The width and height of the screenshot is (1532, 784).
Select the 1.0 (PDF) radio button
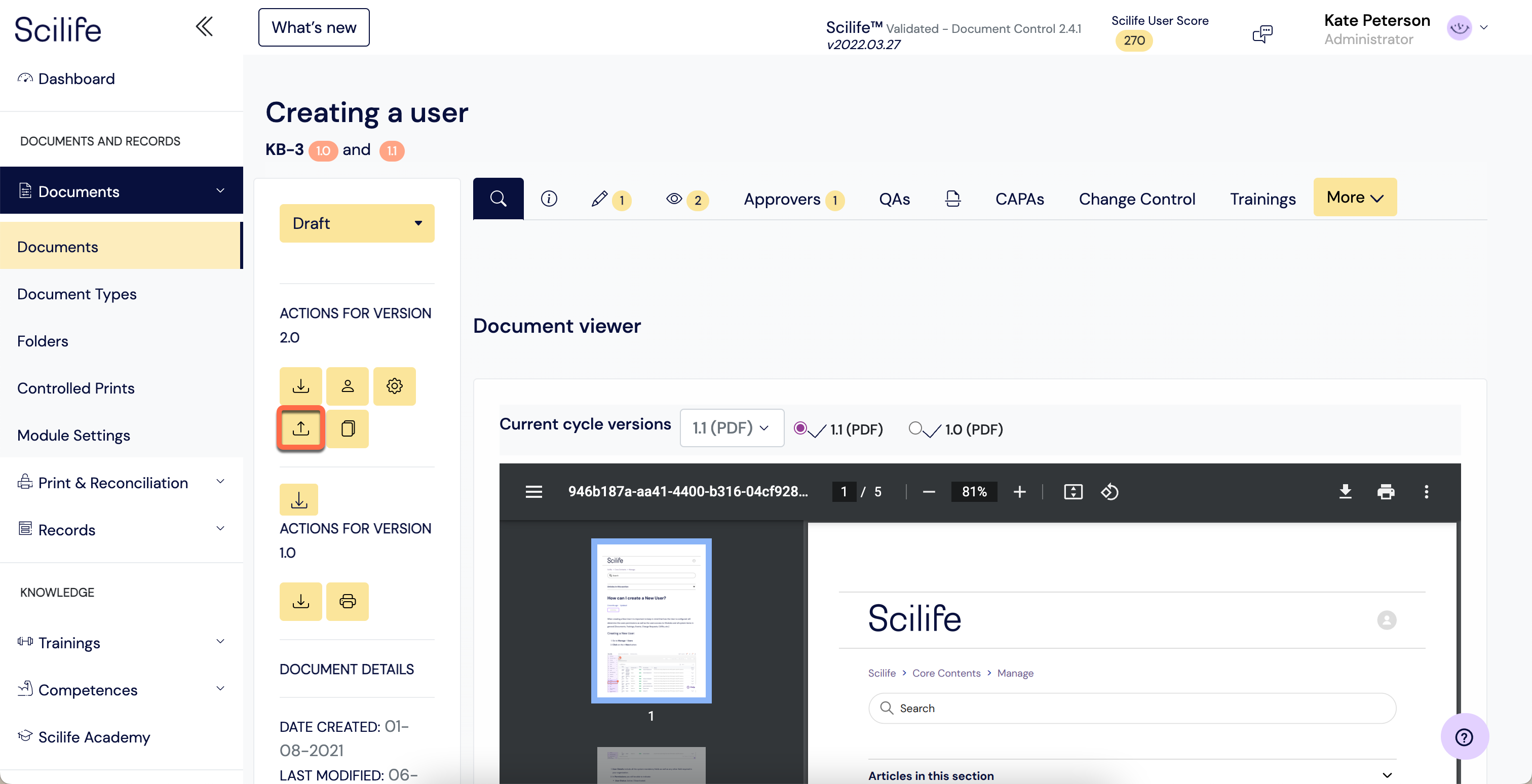tap(915, 428)
